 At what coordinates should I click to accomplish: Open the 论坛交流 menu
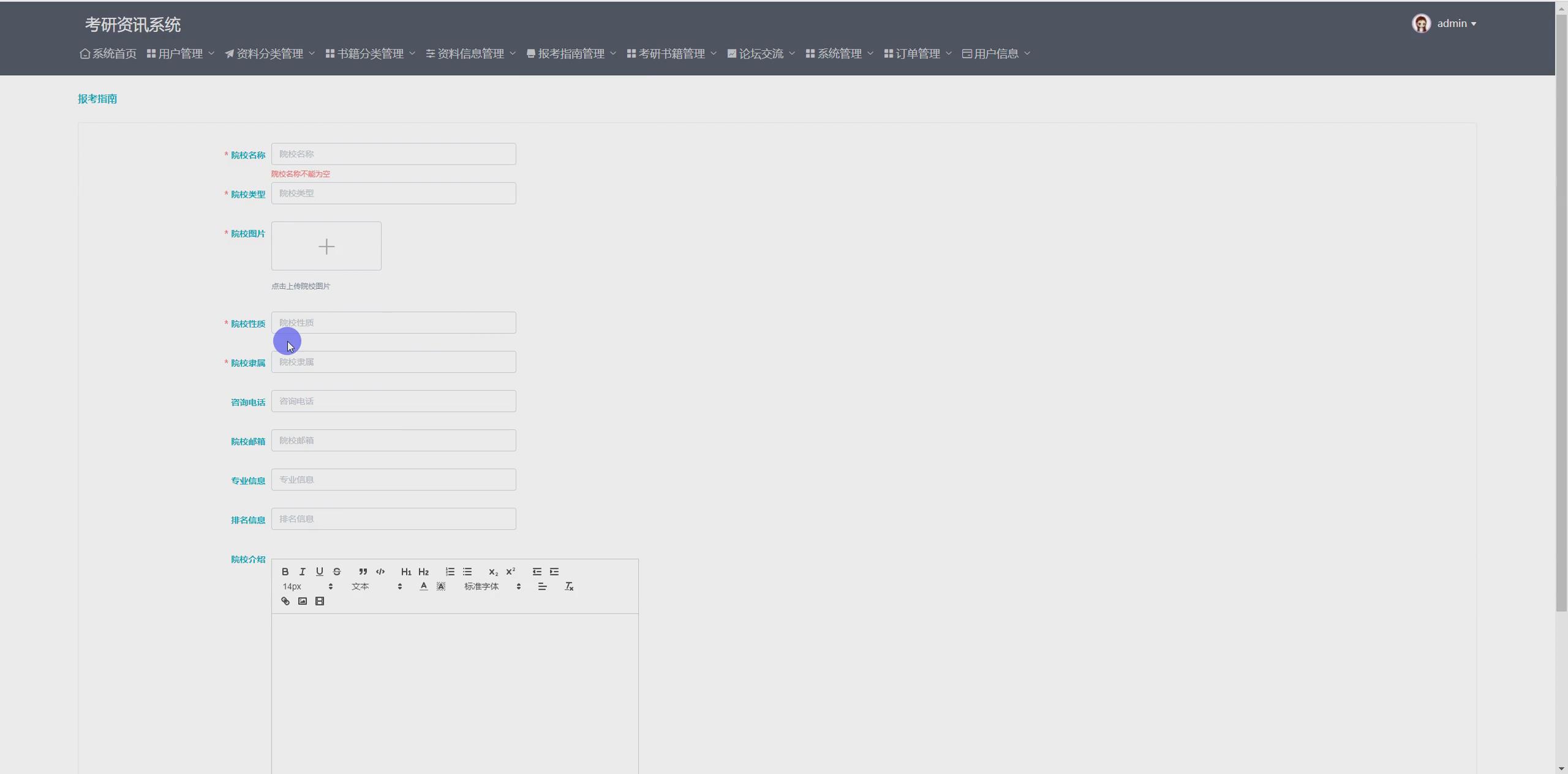click(761, 54)
